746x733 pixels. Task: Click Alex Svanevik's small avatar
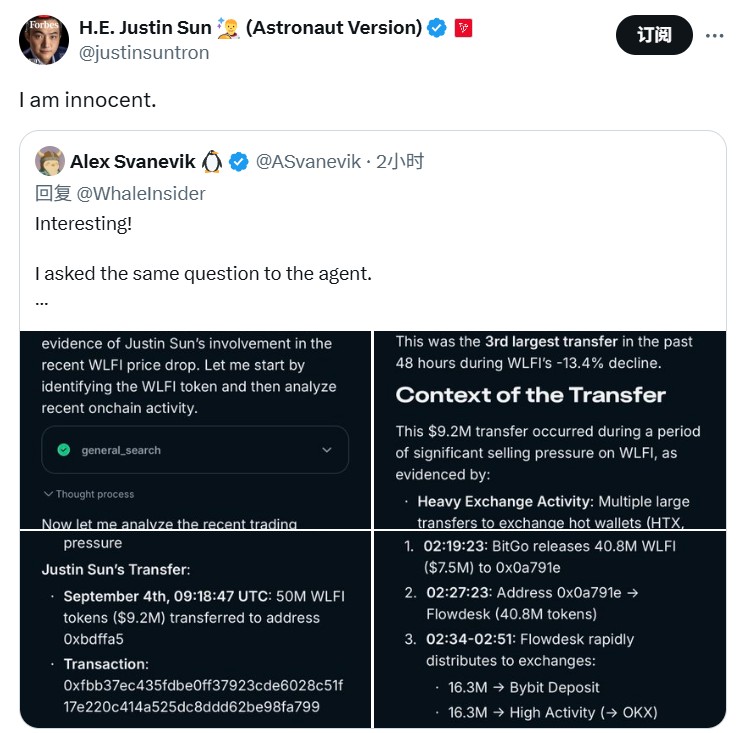[x=50, y=161]
